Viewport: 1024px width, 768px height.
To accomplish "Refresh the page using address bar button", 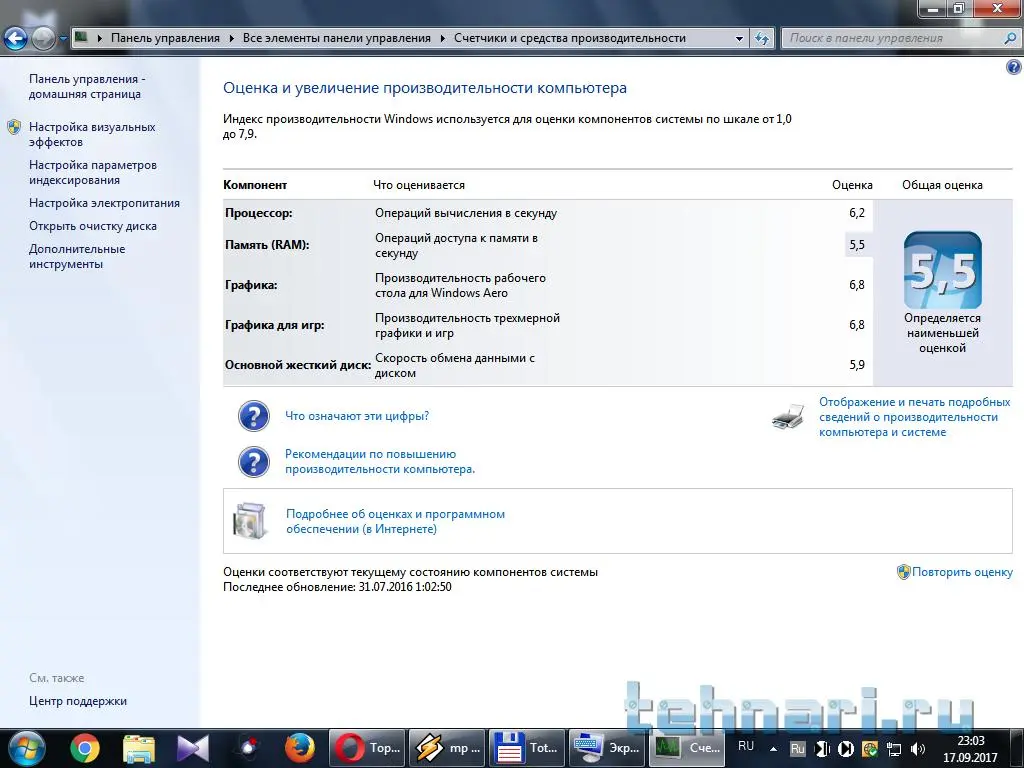I will [x=761, y=39].
